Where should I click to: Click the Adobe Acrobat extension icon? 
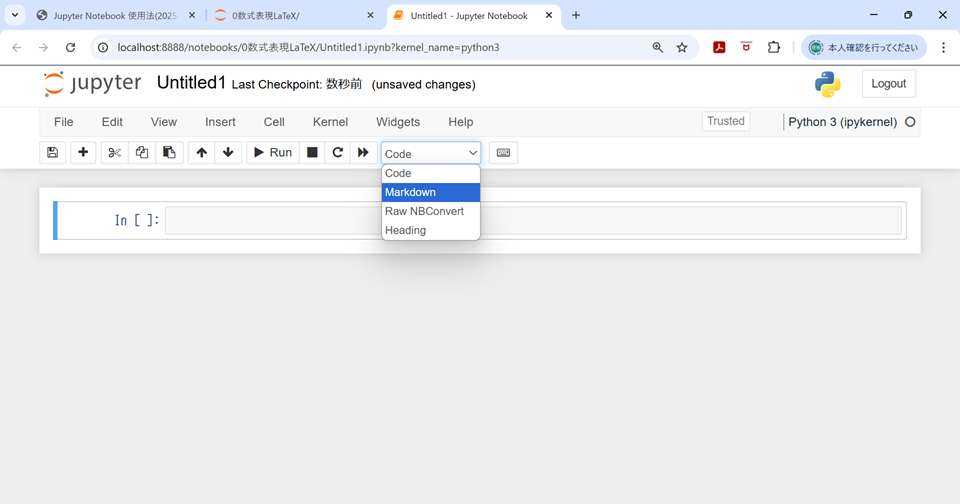point(719,47)
